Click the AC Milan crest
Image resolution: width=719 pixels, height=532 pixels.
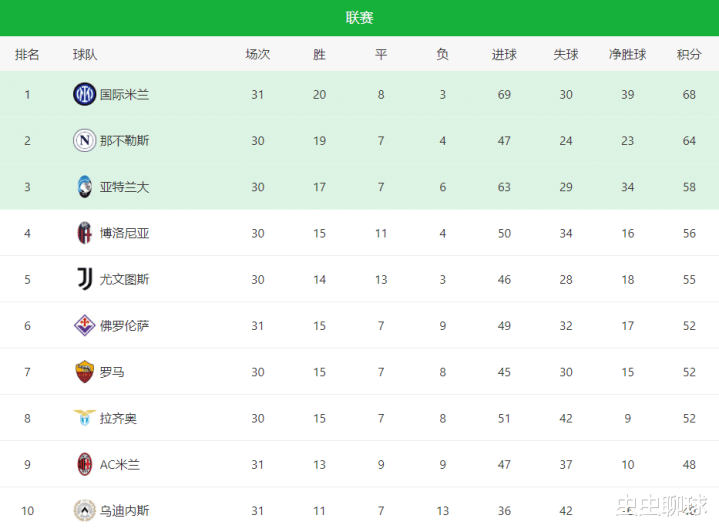point(84,464)
